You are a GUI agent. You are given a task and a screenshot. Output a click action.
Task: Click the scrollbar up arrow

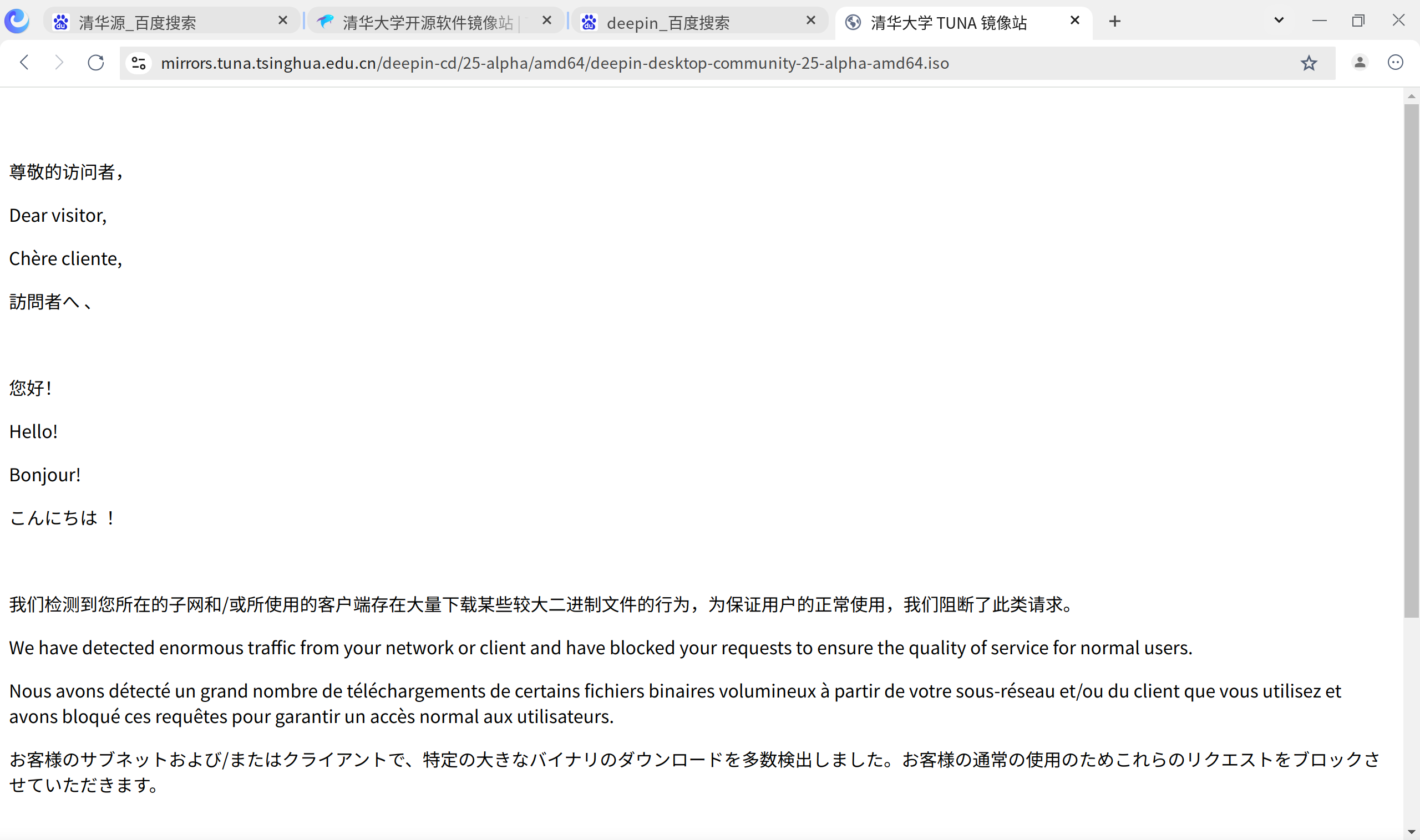pyautogui.click(x=1411, y=96)
